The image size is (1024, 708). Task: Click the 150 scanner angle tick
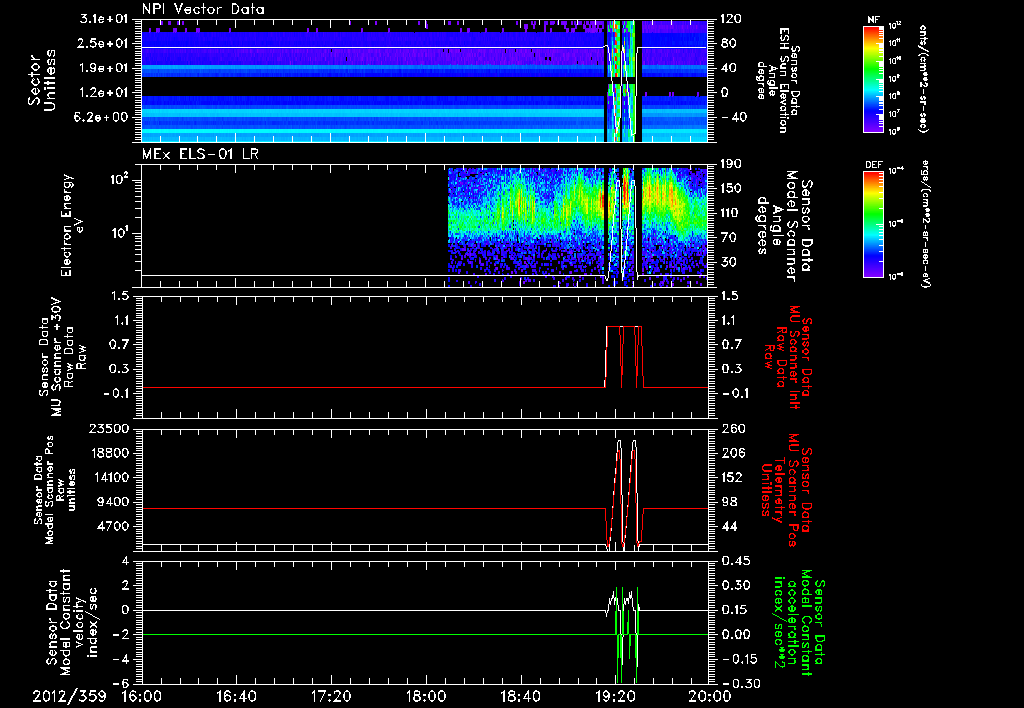730,188
